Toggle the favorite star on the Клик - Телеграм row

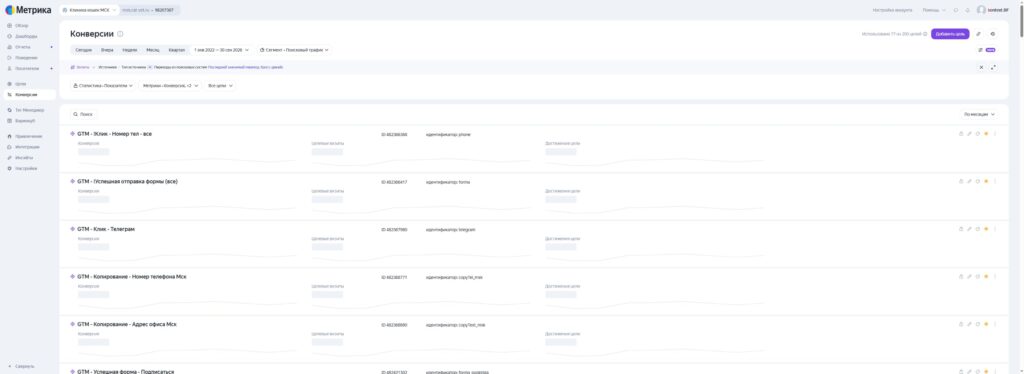(x=986, y=229)
